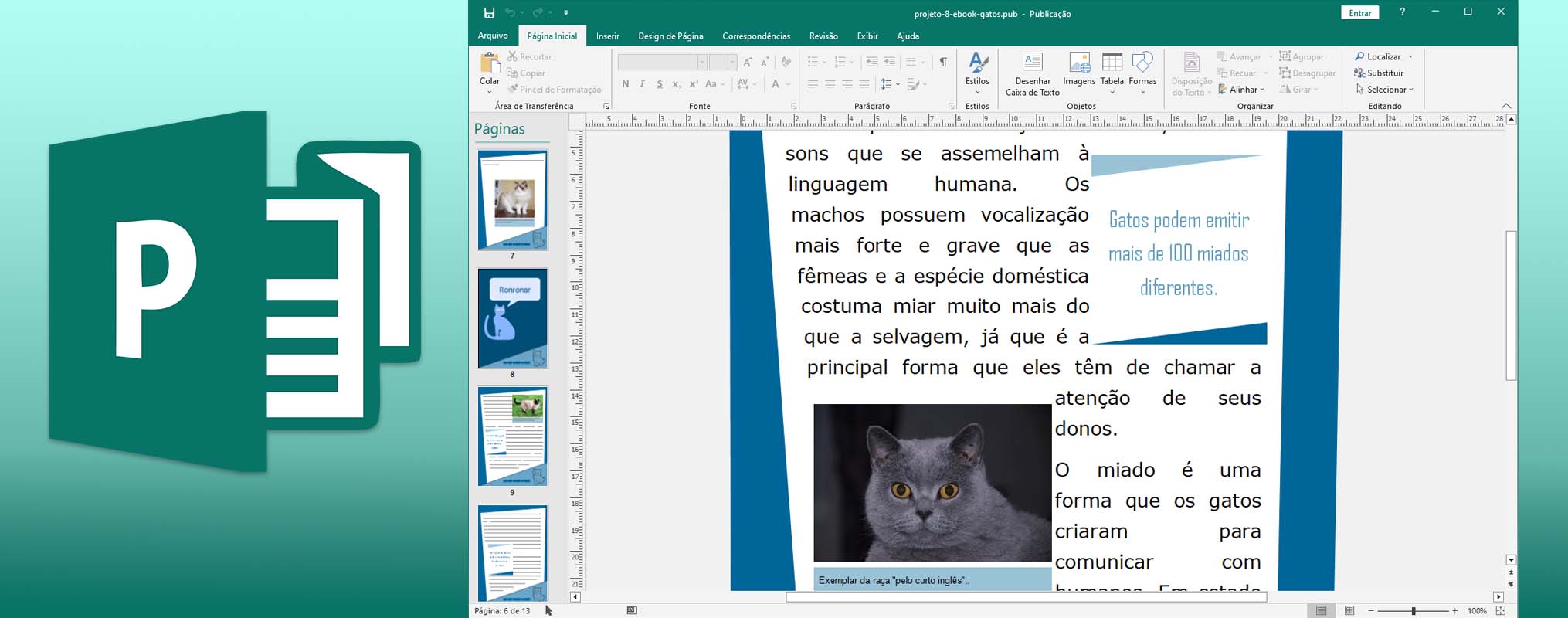This screenshot has width=1568, height=618.
Task: Select page 8 Ronronar thumbnail
Action: [x=512, y=318]
